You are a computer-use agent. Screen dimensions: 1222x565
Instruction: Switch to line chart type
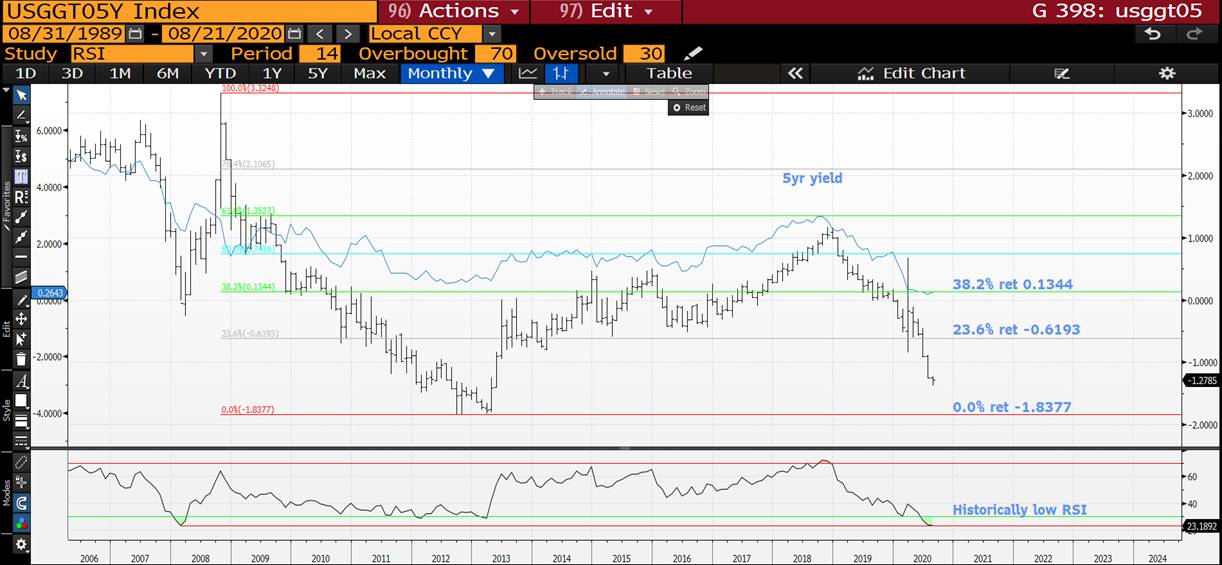coord(528,73)
